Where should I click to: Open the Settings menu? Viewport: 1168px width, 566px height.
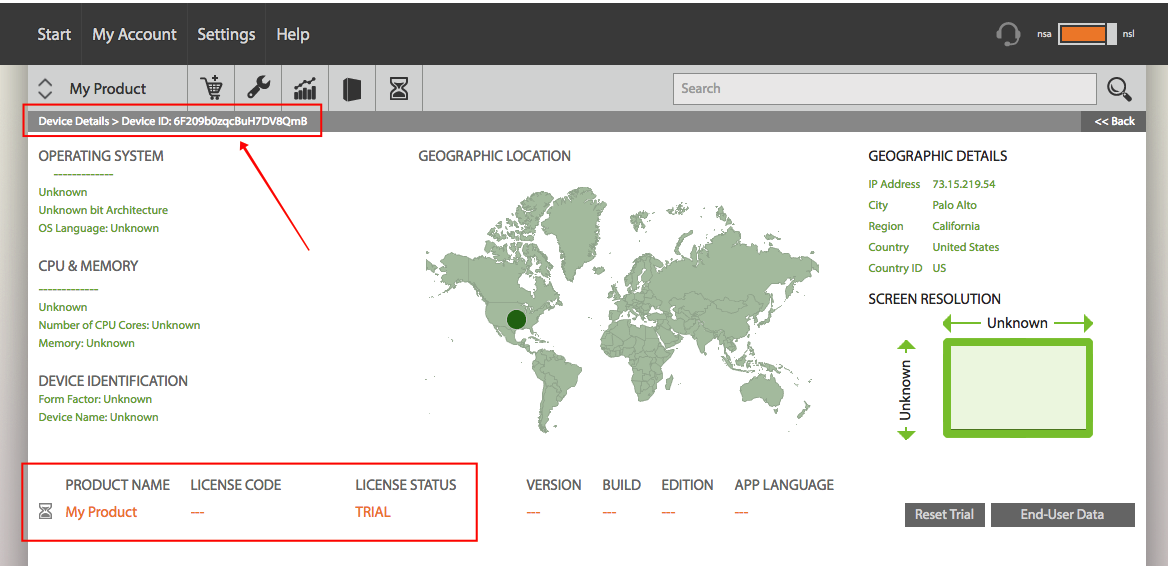(226, 34)
